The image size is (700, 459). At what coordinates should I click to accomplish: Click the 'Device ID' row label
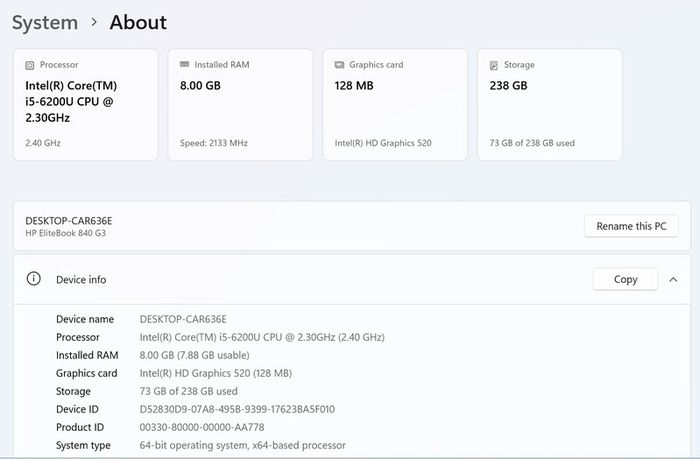(x=77, y=409)
